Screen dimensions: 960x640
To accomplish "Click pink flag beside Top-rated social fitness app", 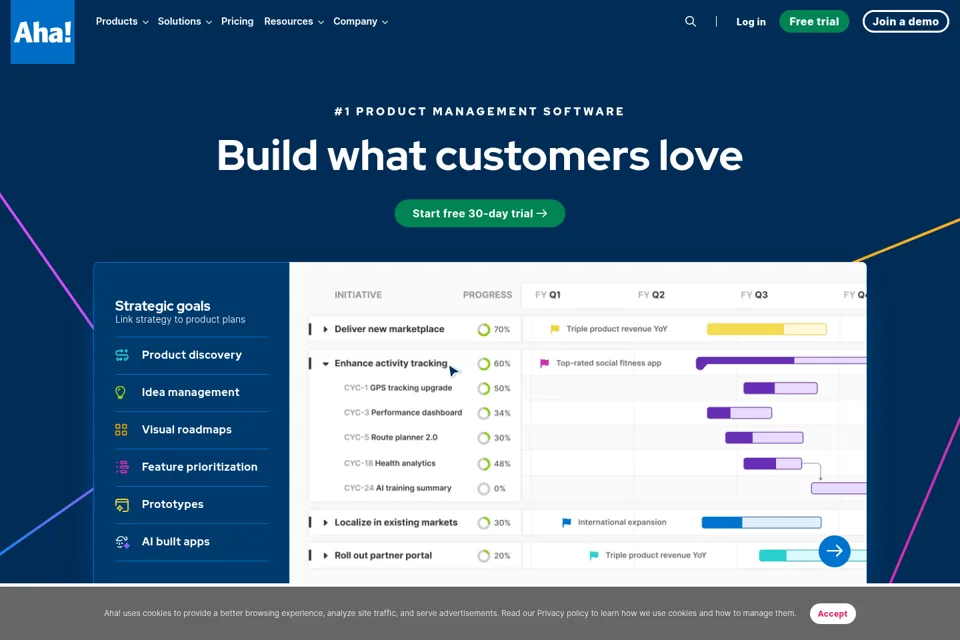I will (x=544, y=364).
